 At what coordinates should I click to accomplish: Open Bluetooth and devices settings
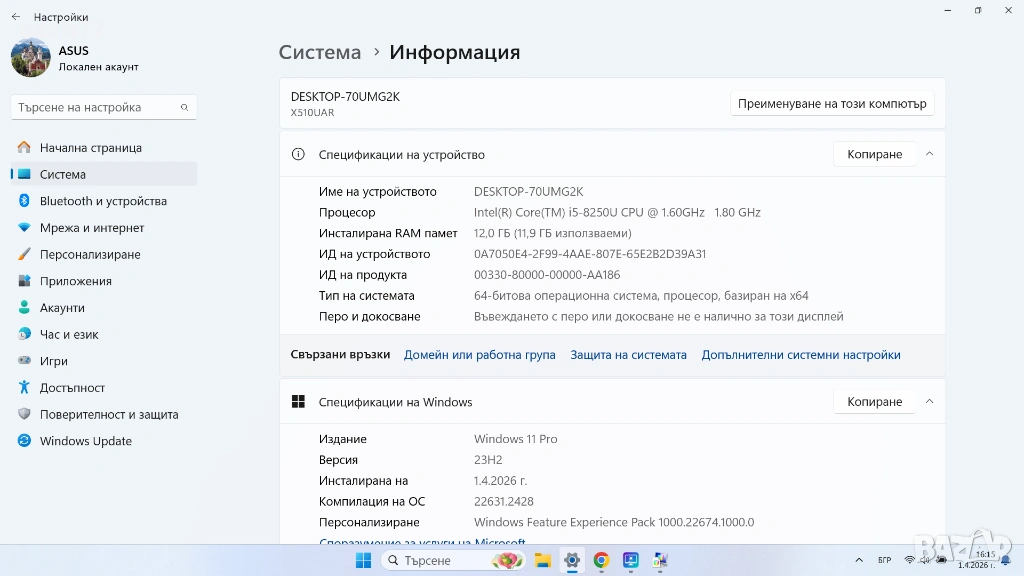(x=102, y=201)
